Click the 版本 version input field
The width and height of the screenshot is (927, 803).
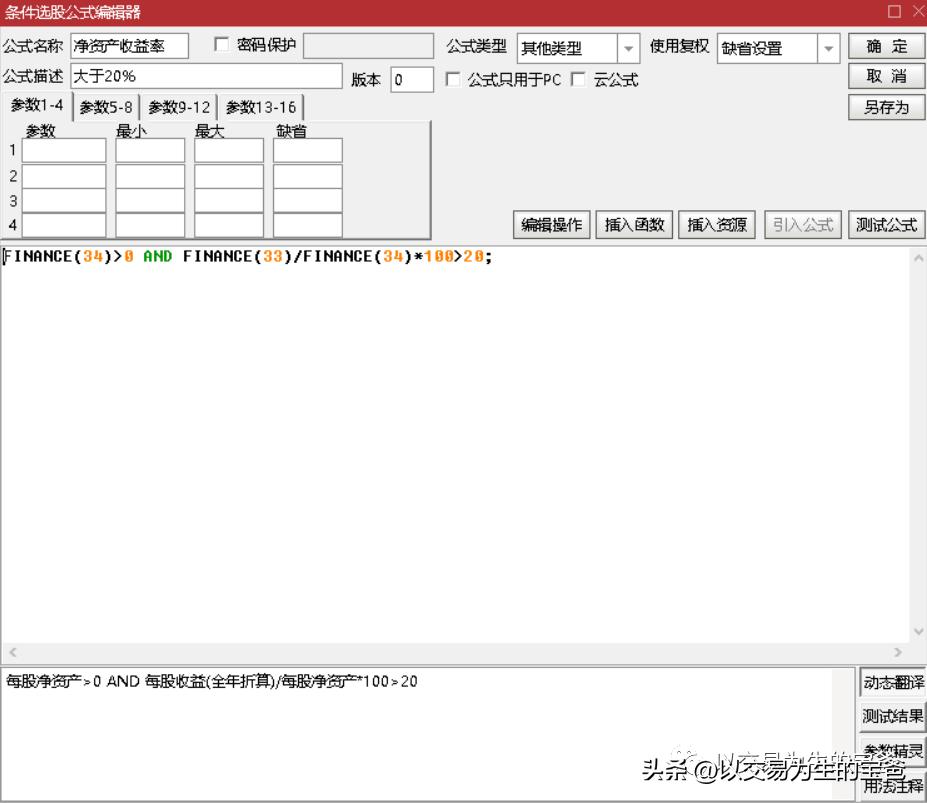click(x=412, y=80)
